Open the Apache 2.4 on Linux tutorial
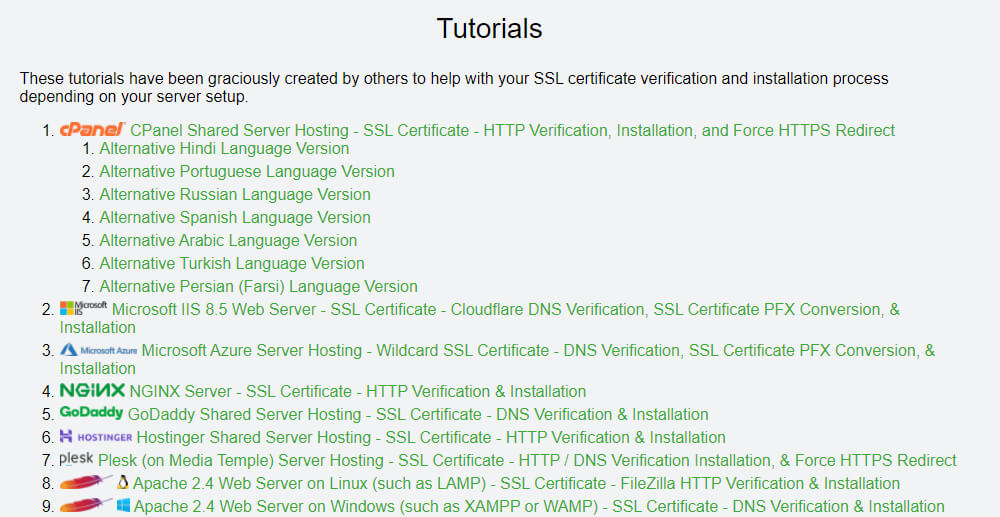 pyautogui.click(x=517, y=483)
